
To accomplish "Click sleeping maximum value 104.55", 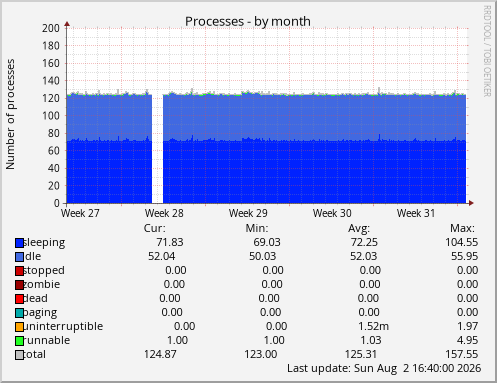I will (462, 242).
